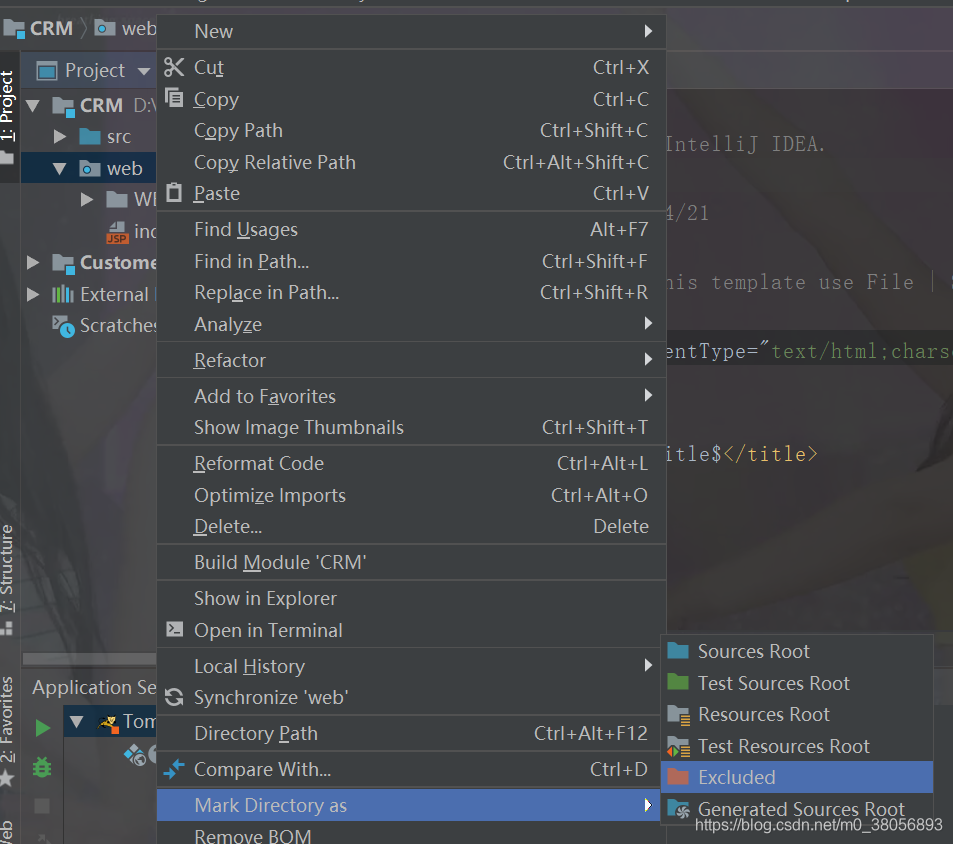Screen dimensions: 953x844
Task: Open the Project view dropdown arrow
Action: point(143,71)
